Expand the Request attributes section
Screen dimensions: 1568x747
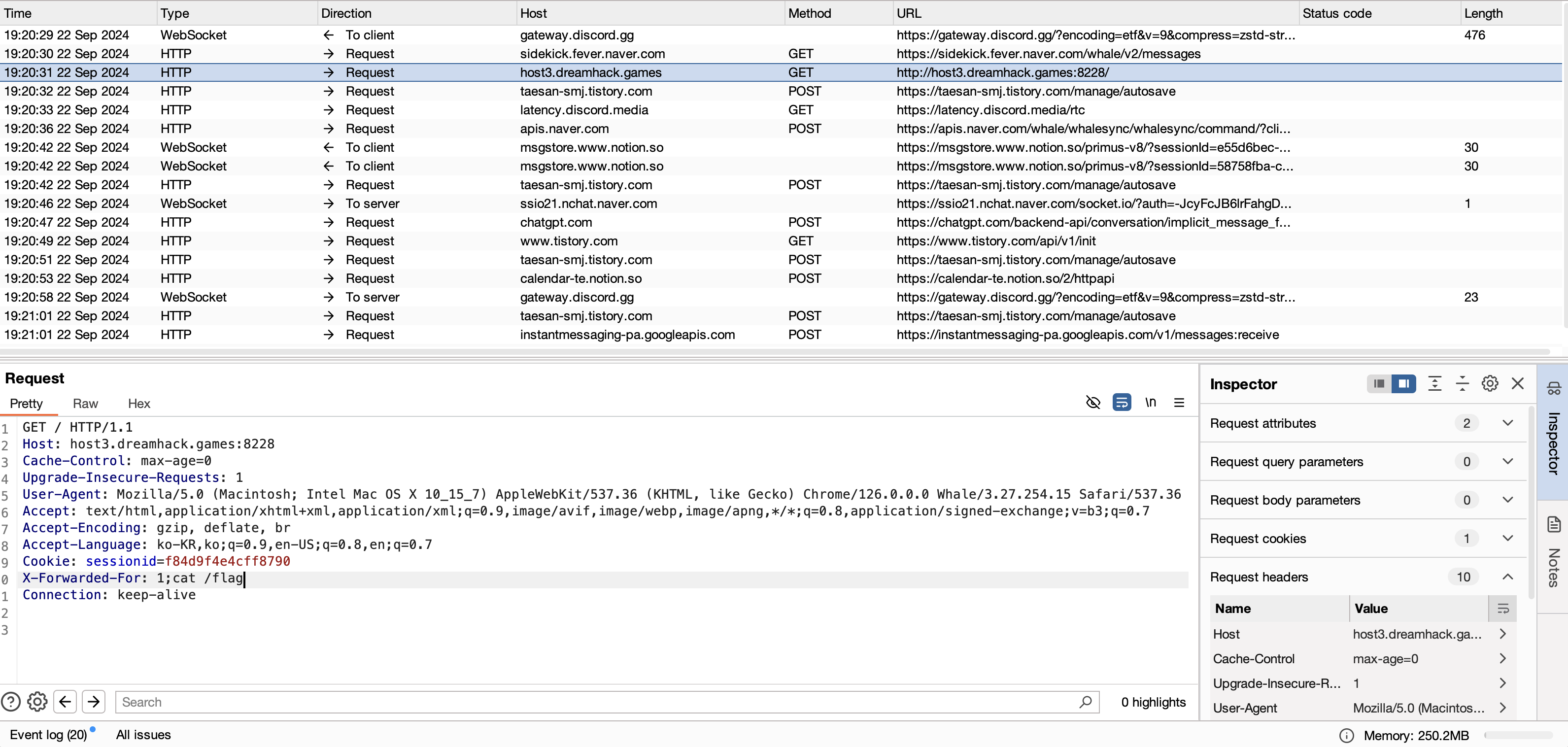click(1507, 423)
